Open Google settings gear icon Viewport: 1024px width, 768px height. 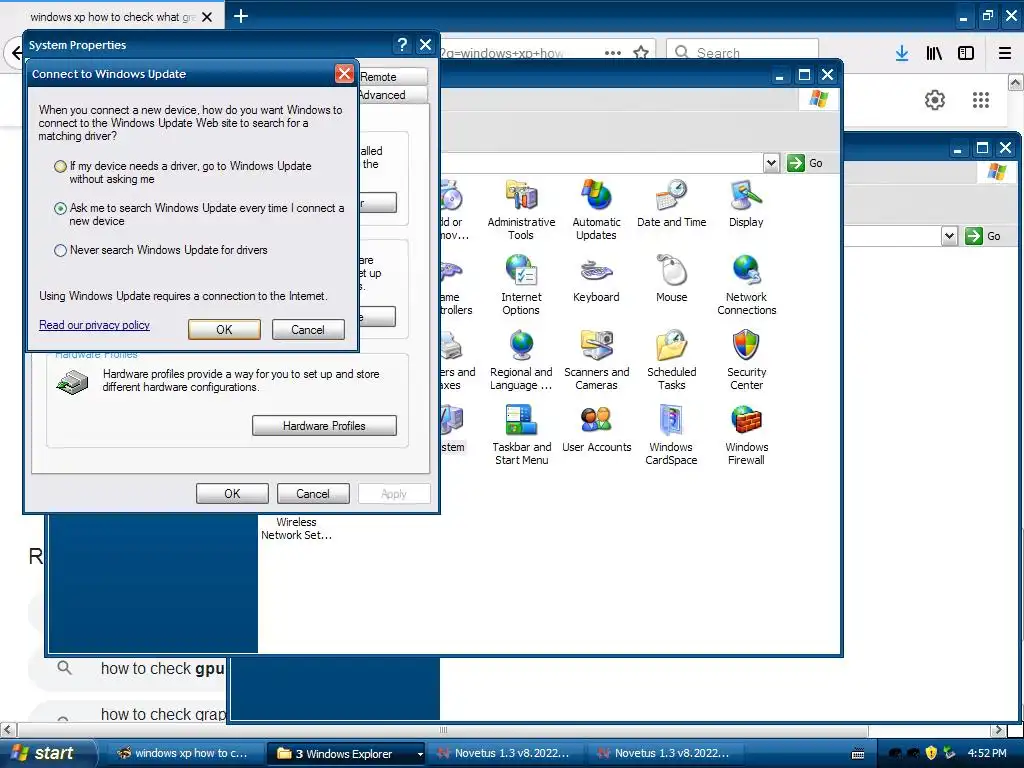pos(935,100)
